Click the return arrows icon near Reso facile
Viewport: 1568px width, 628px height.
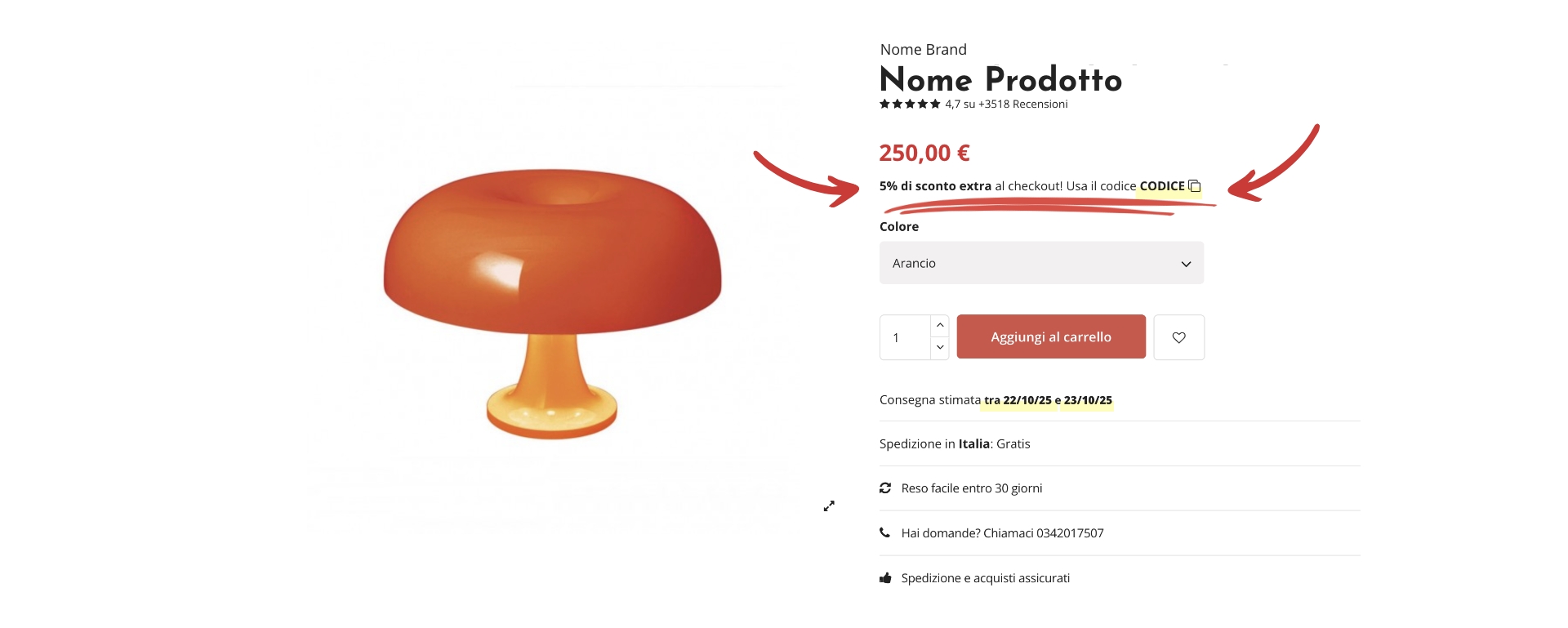884,488
